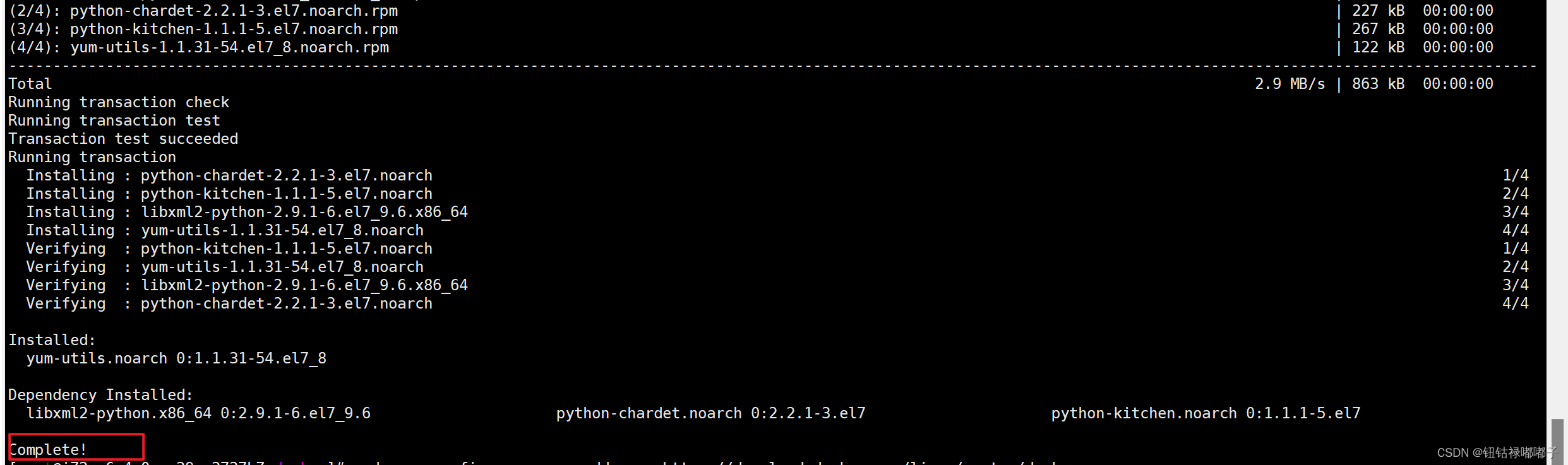Click the '863 kB' total size value
Viewport: 1568px width, 465px height.
1378,84
